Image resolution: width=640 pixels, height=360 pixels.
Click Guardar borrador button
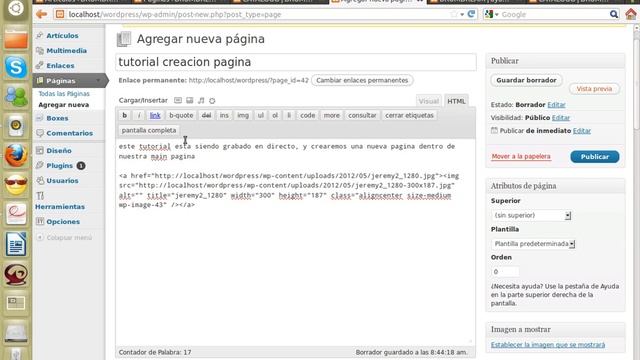point(526,80)
